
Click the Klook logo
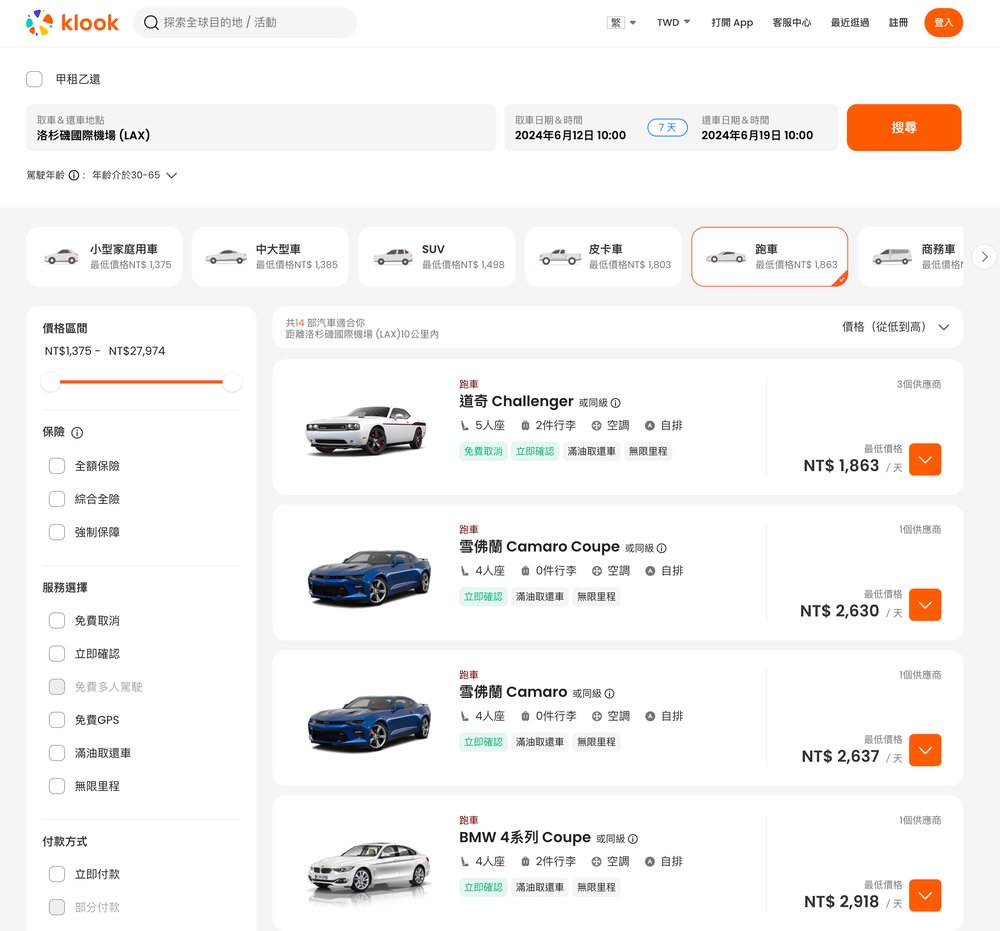[x=72, y=22]
